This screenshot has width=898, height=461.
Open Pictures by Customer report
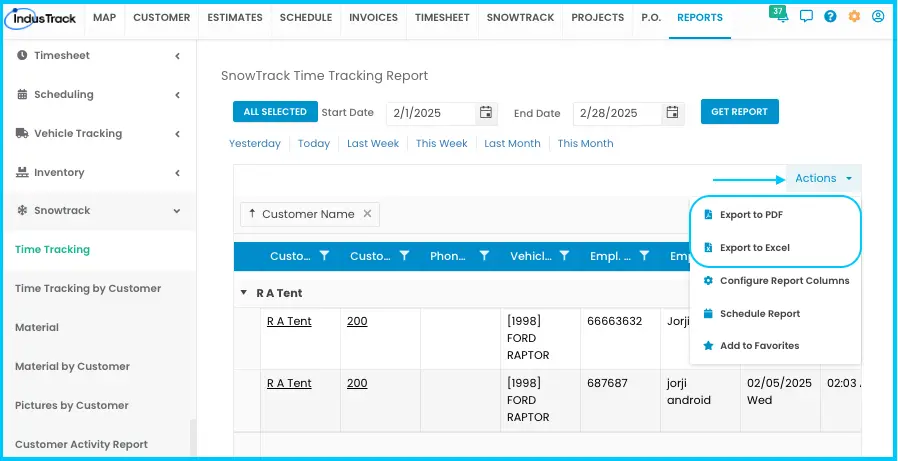point(72,405)
